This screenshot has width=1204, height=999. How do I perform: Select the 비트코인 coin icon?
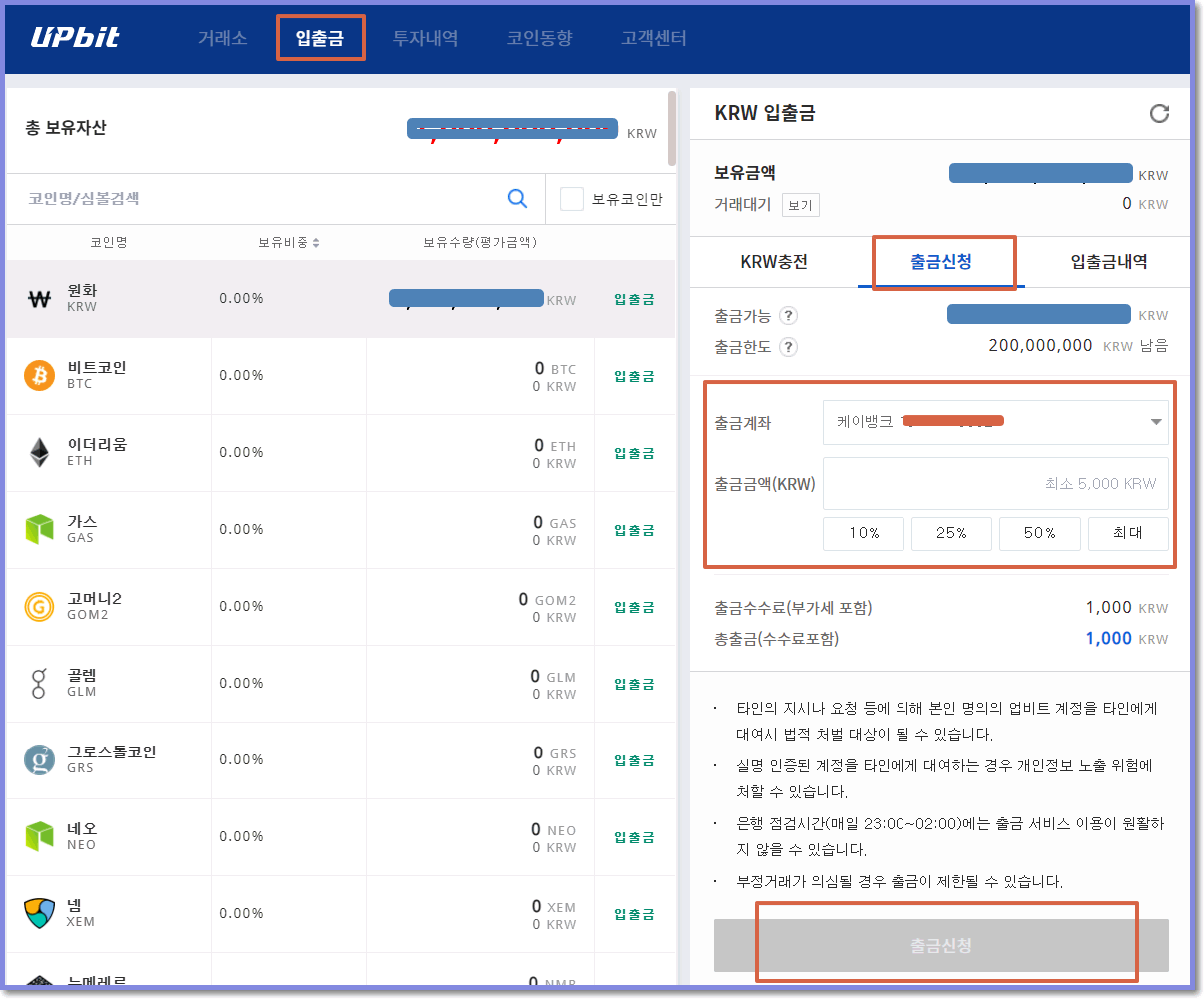click(38, 376)
